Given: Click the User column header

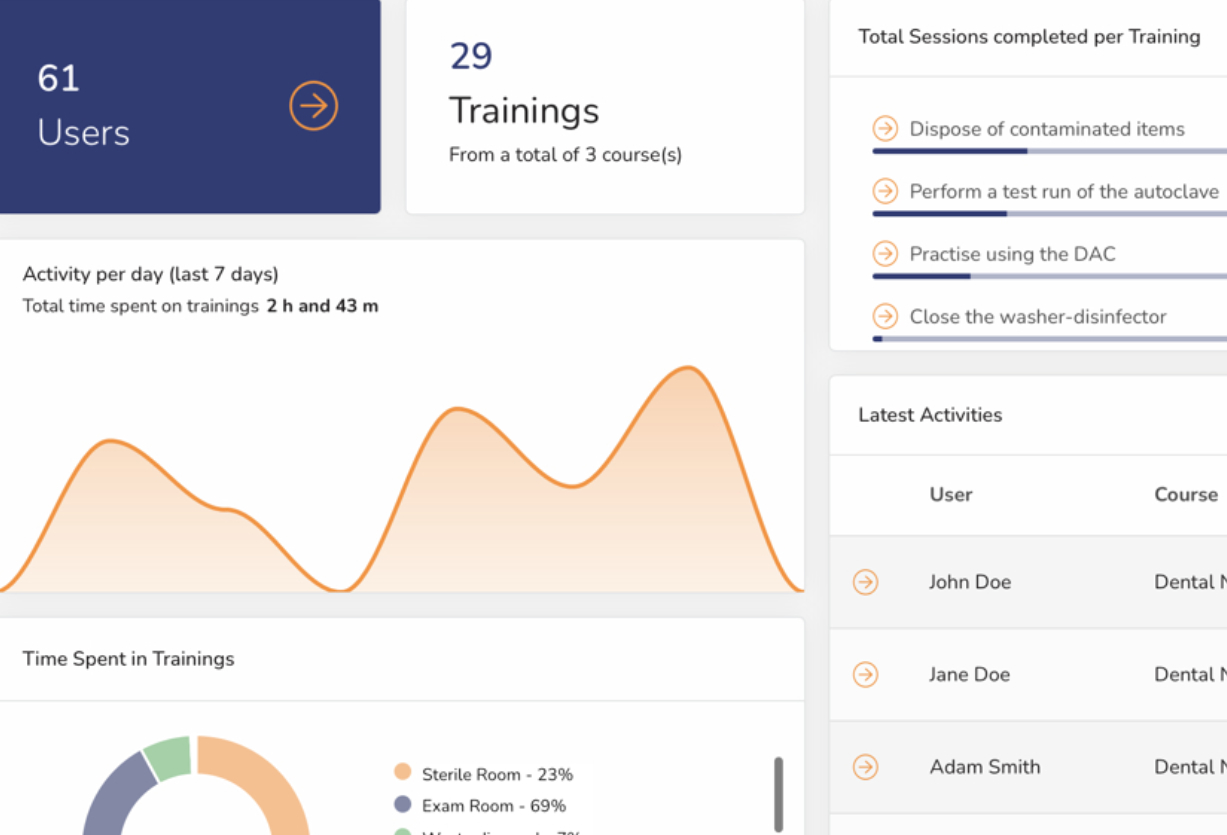Looking at the screenshot, I should tap(951, 494).
